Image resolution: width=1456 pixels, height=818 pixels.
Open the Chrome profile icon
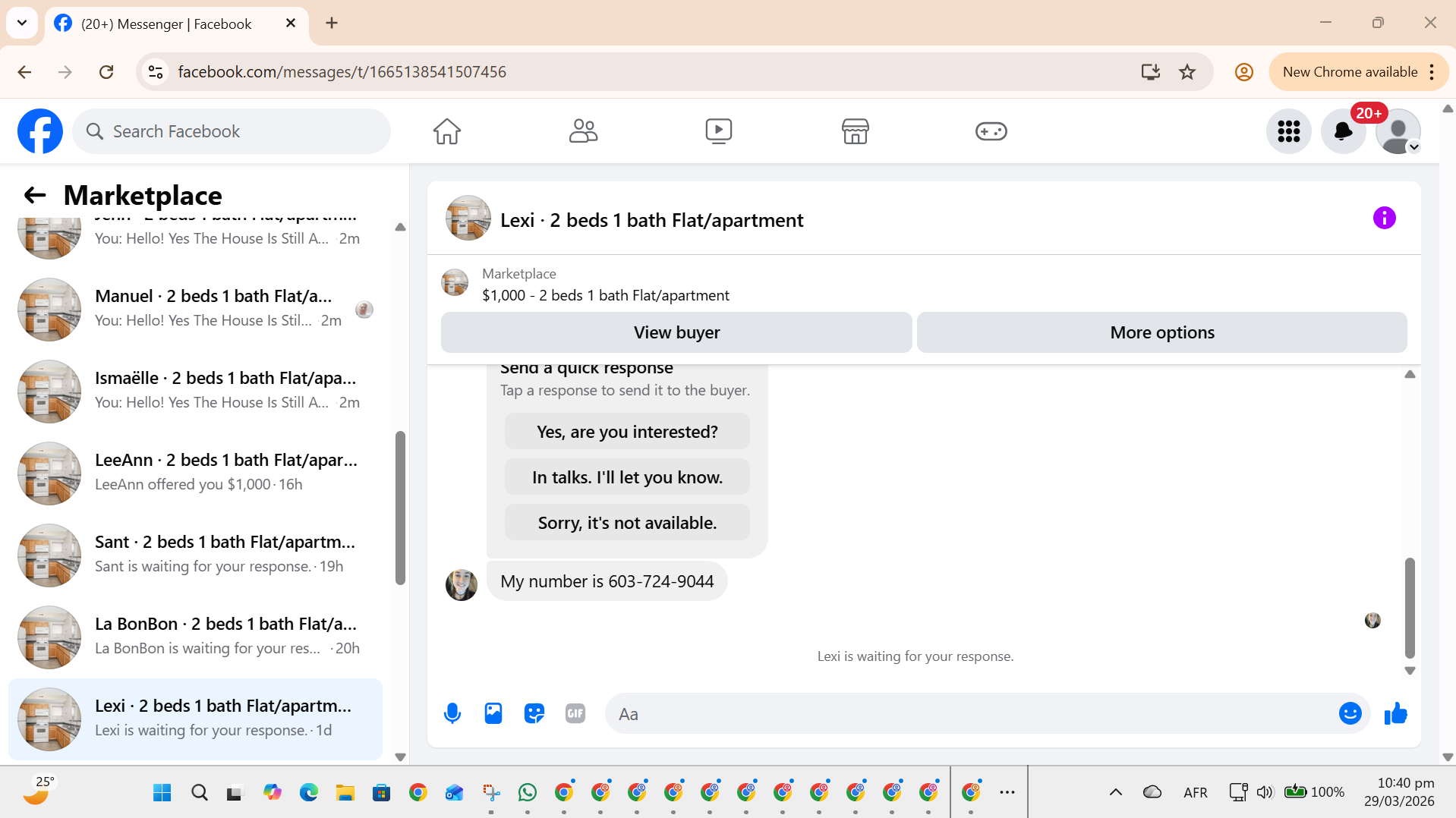point(1243,72)
